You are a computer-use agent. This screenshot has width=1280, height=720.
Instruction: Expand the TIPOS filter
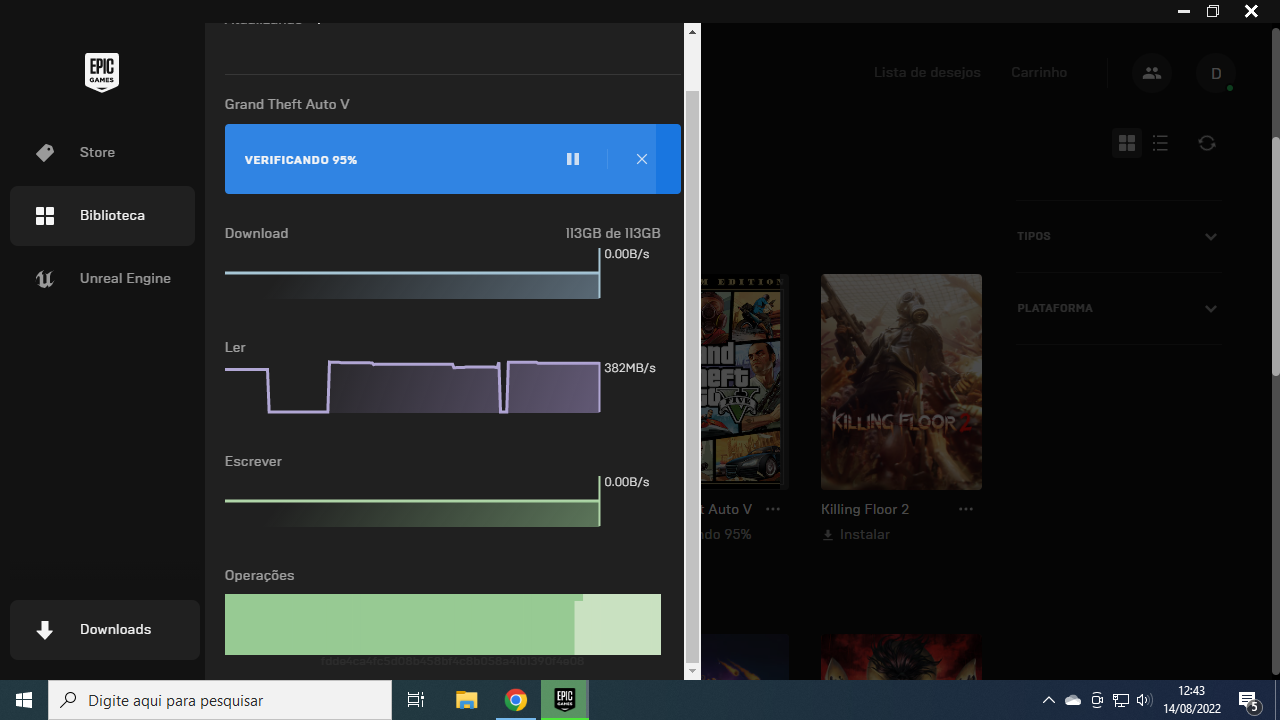click(1118, 237)
